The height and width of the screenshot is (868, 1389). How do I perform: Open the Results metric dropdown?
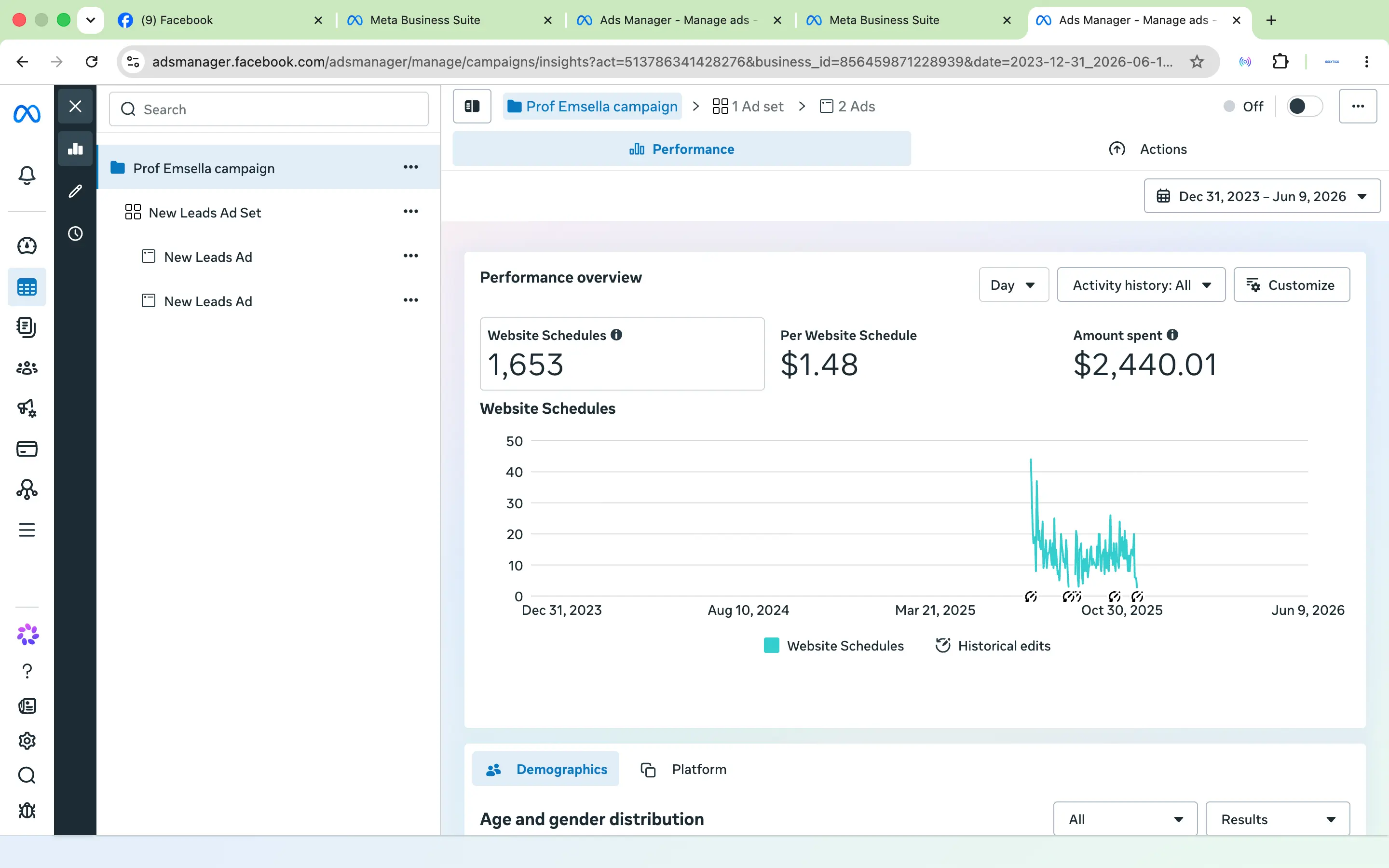(1278, 819)
